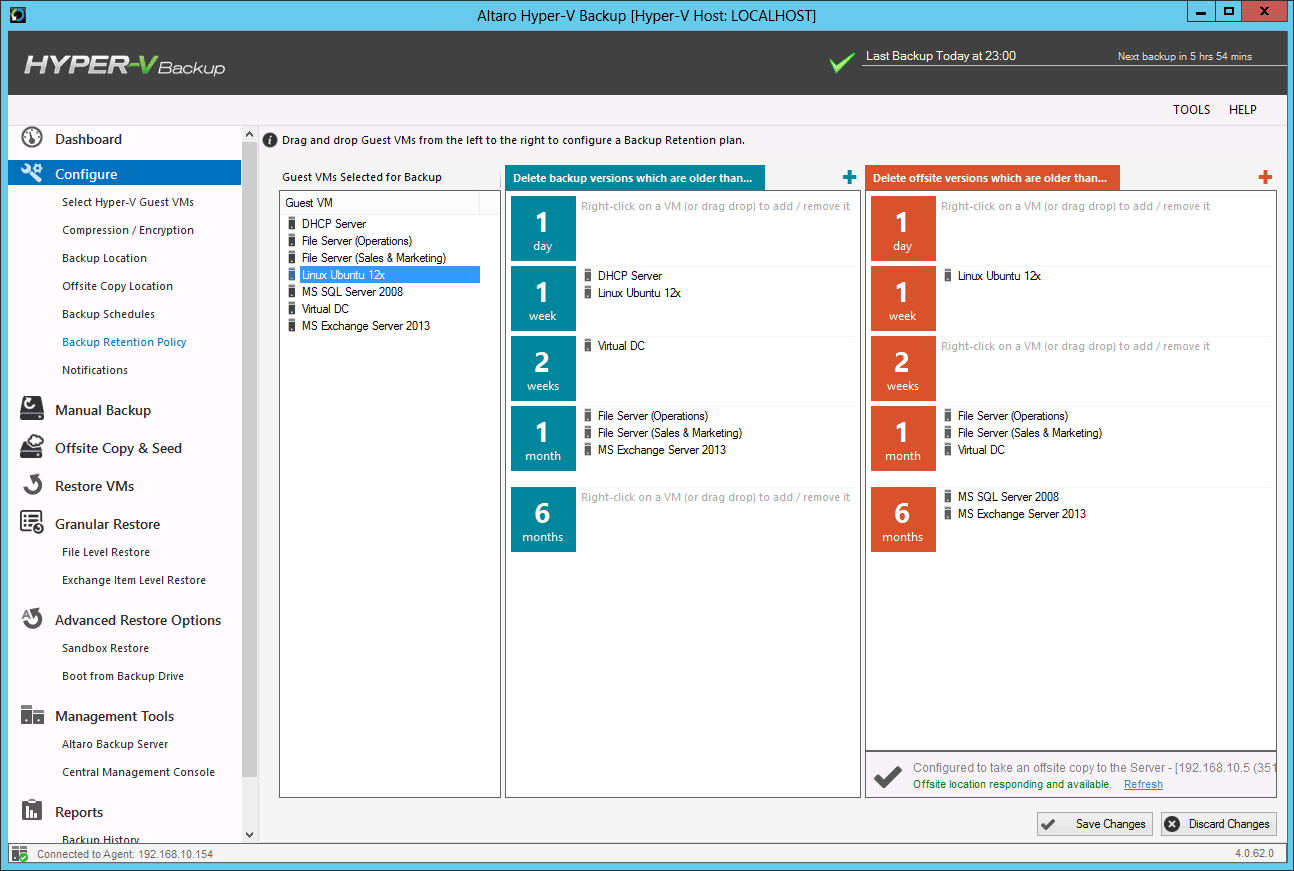This screenshot has height=871, width=1294.
Task: Click Virtual DC in offsite 1 month row
Action: click(981, 450)
